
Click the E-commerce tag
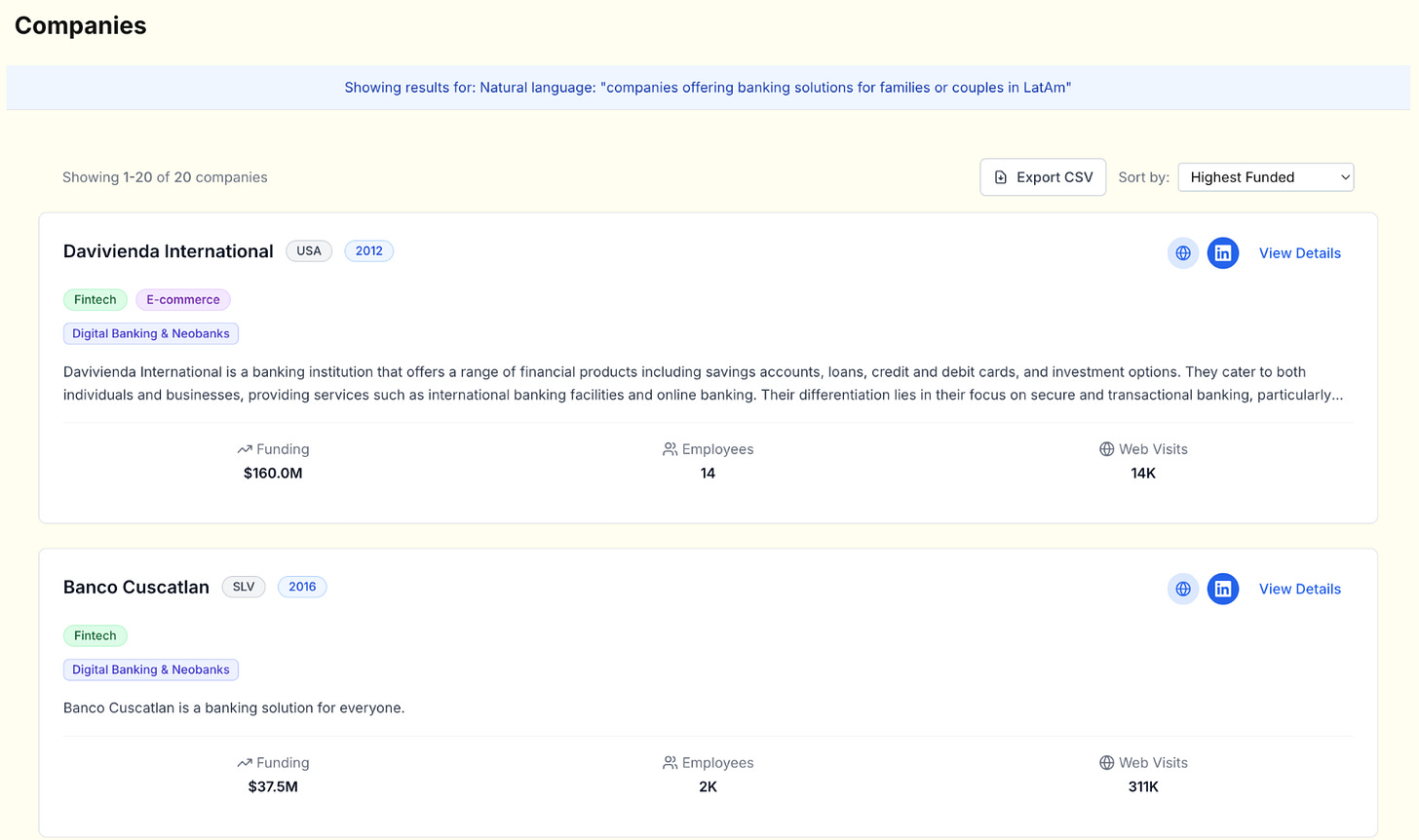tap(183, 300)
